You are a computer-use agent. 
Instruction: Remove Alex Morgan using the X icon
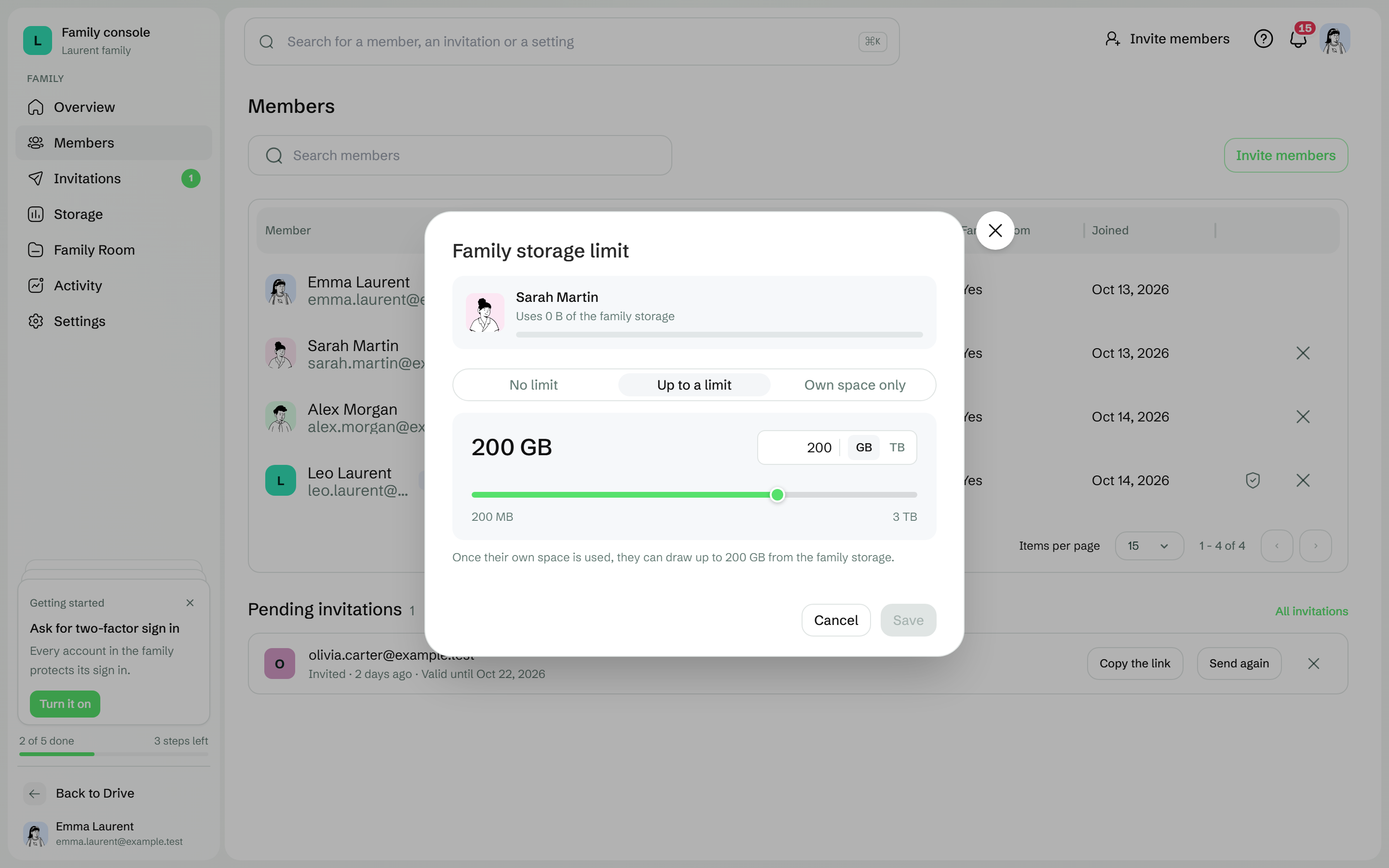1303,417
